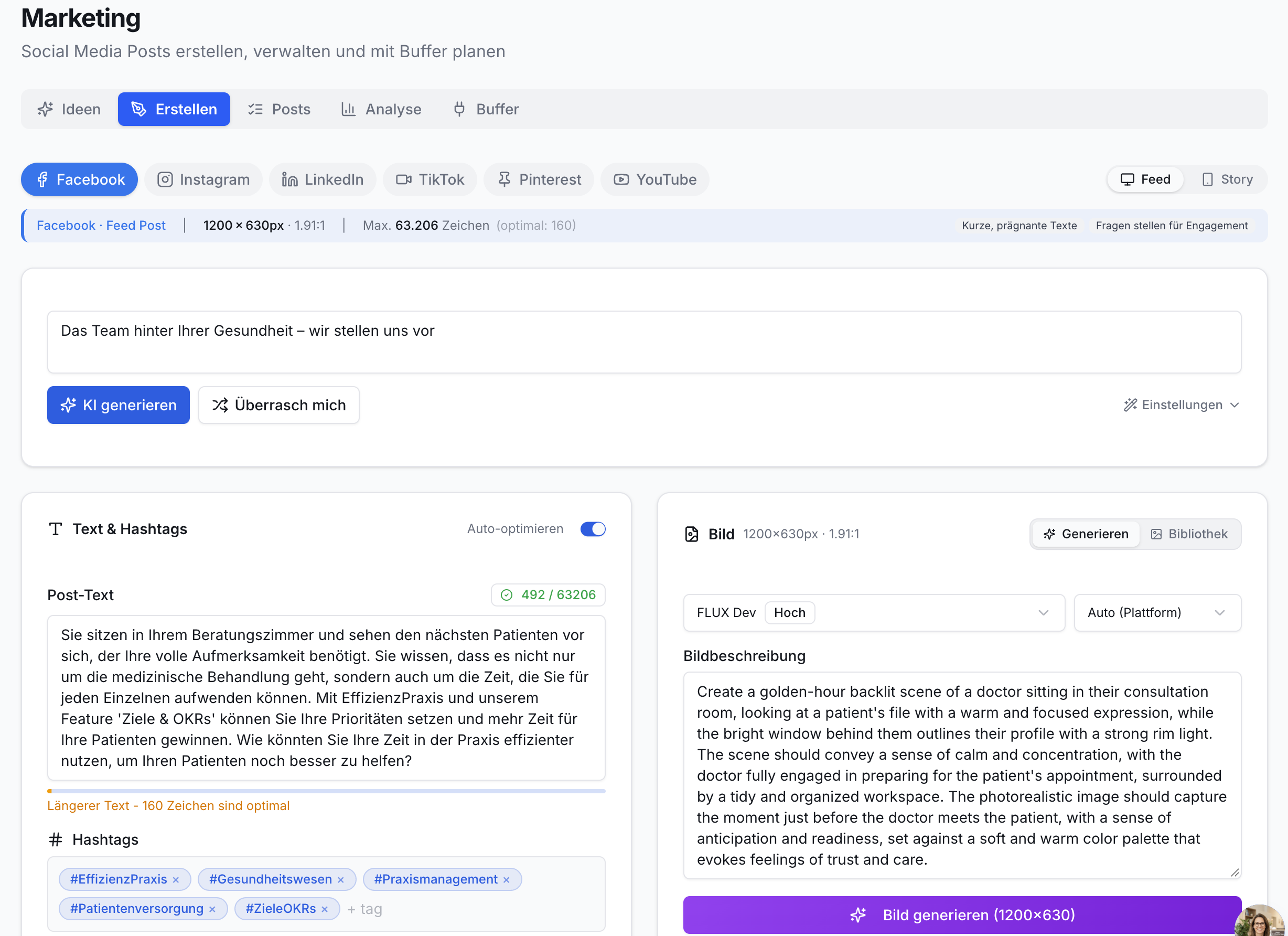The height and width of the screenshot is (936, 1288).
Task: Open the Buffer tab
Action: coord(486,109)
